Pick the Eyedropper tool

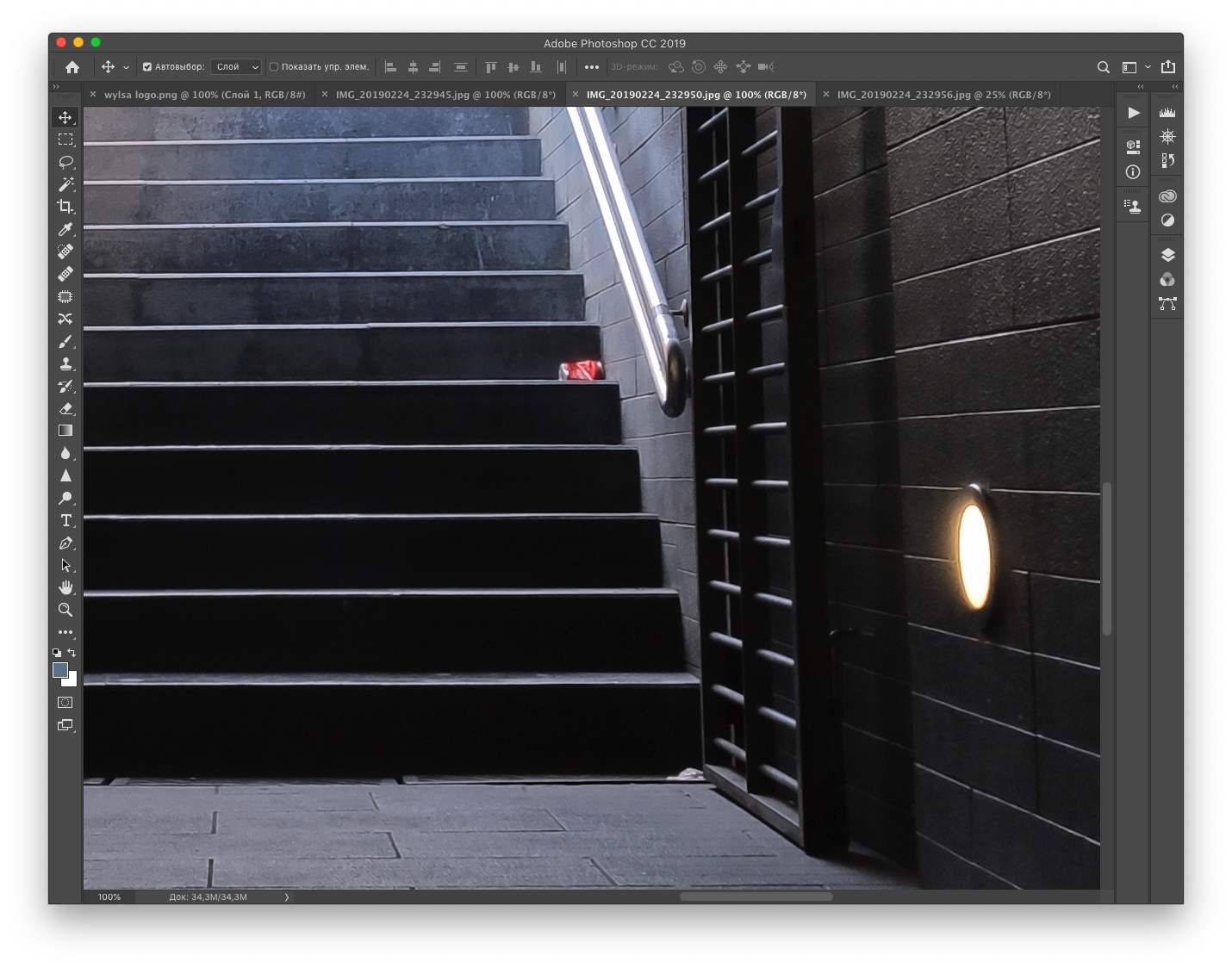pos(65,229)
